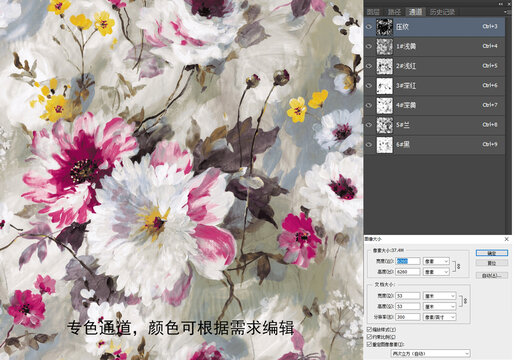
Task: Hide the top channel with Ctrl+3 shortcut
Action: coord(369,27)
